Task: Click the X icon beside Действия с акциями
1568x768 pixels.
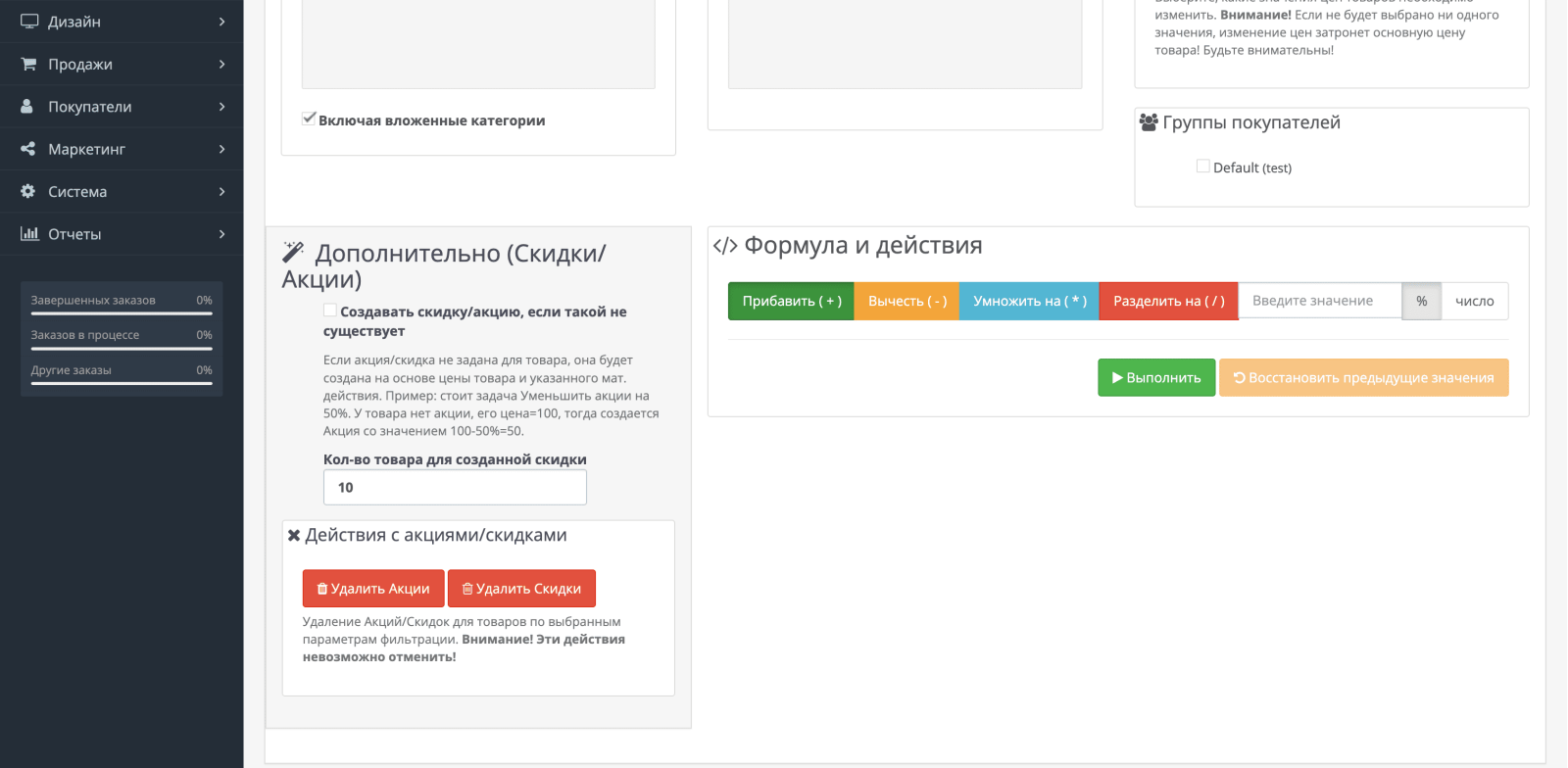Action: point(294,536)
